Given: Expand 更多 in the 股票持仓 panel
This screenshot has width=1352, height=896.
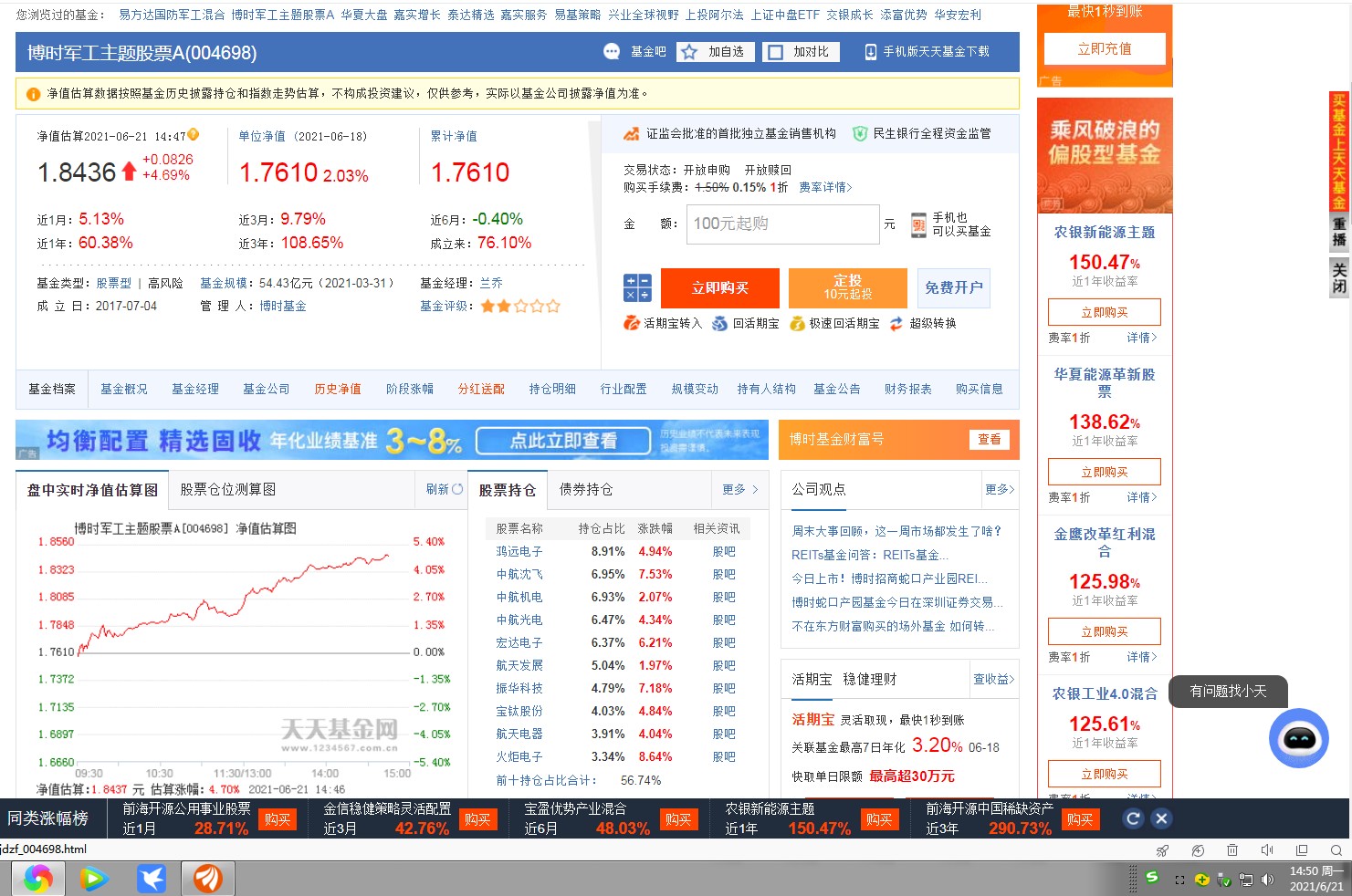Looking at the screenshot, I should (x=739, y=489).
